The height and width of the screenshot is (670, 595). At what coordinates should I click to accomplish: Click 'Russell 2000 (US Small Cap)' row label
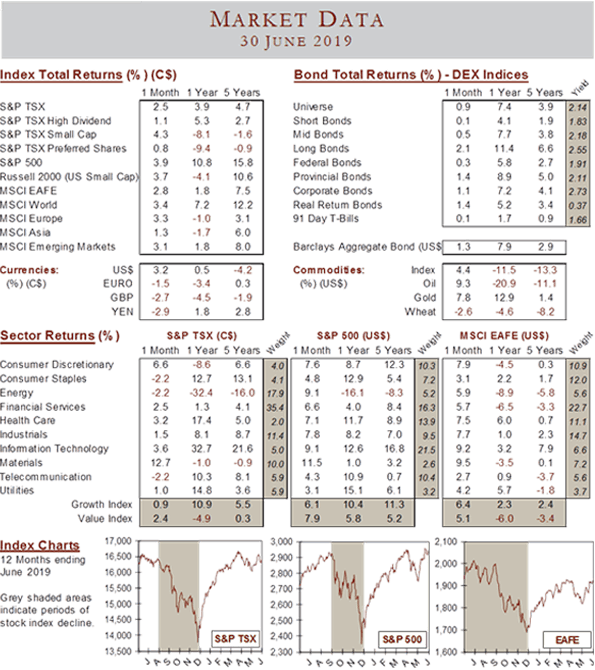[x=69, y=177]
